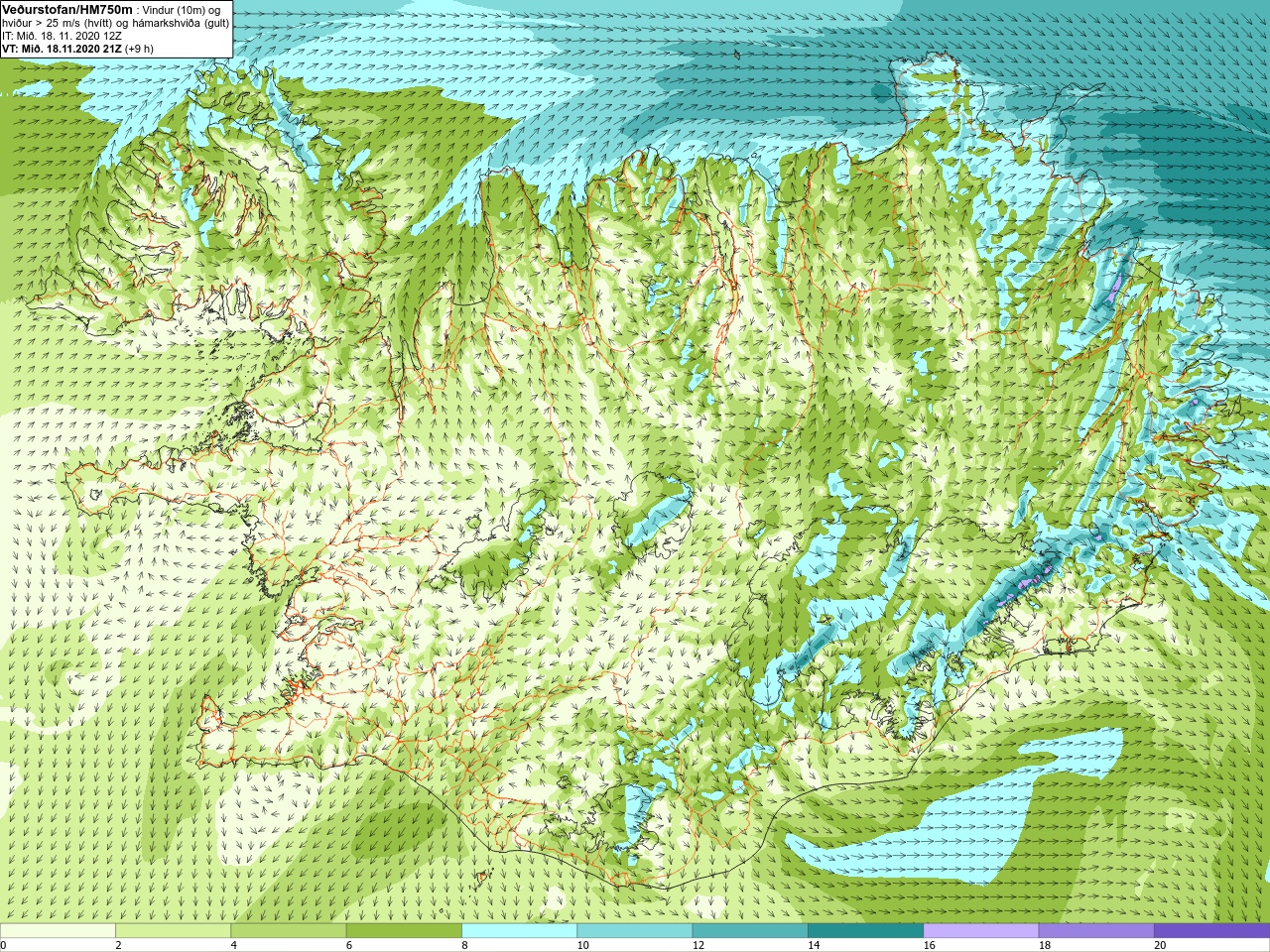
Task: Click the legend label '8'
Action: click(465, 945)
